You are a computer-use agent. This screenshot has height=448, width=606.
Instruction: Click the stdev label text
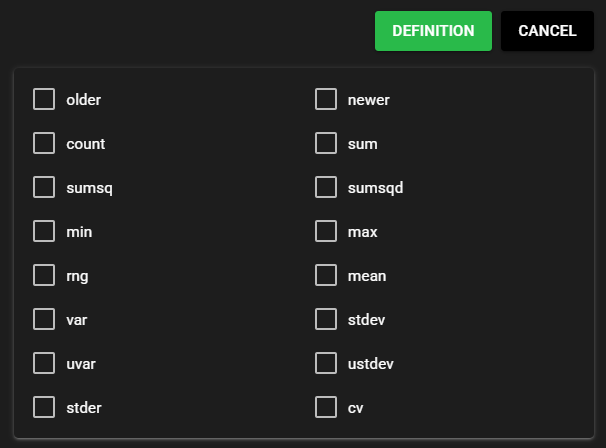(x=366, y=320)
